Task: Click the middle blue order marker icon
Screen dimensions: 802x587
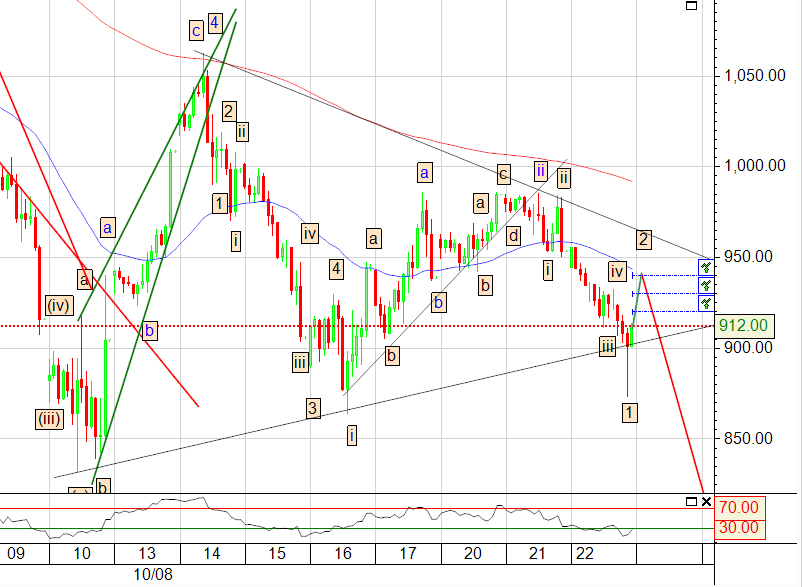Action: 706,285
